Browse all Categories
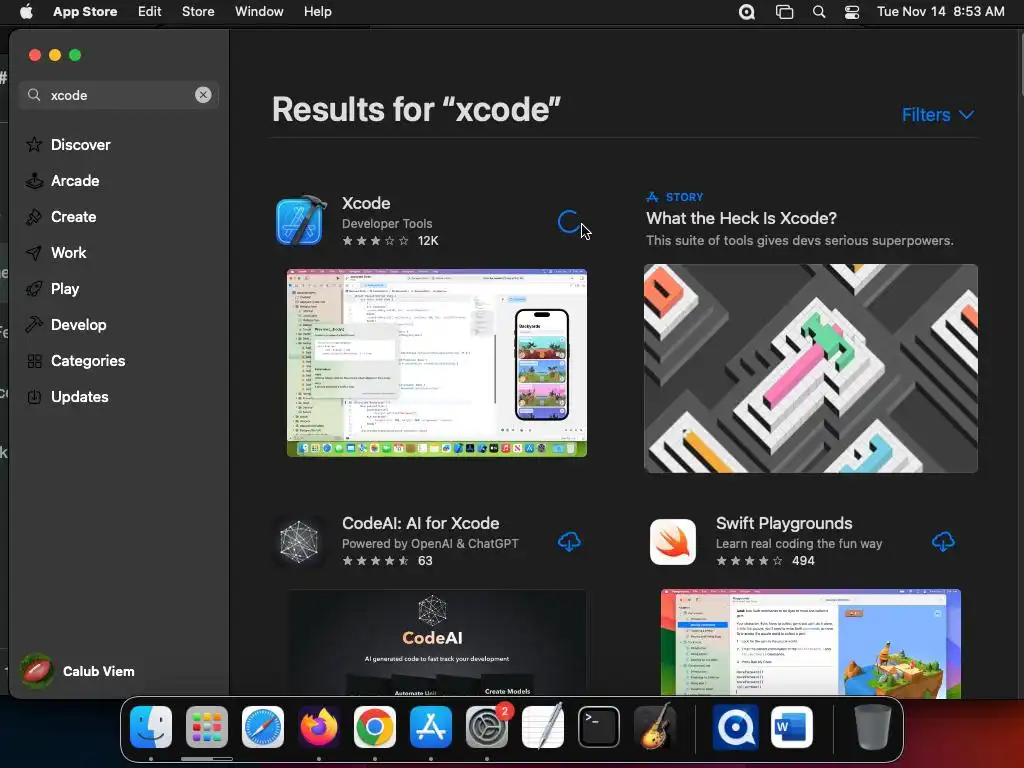Screen dimensions: 1024x768 [x=75, y=360]
